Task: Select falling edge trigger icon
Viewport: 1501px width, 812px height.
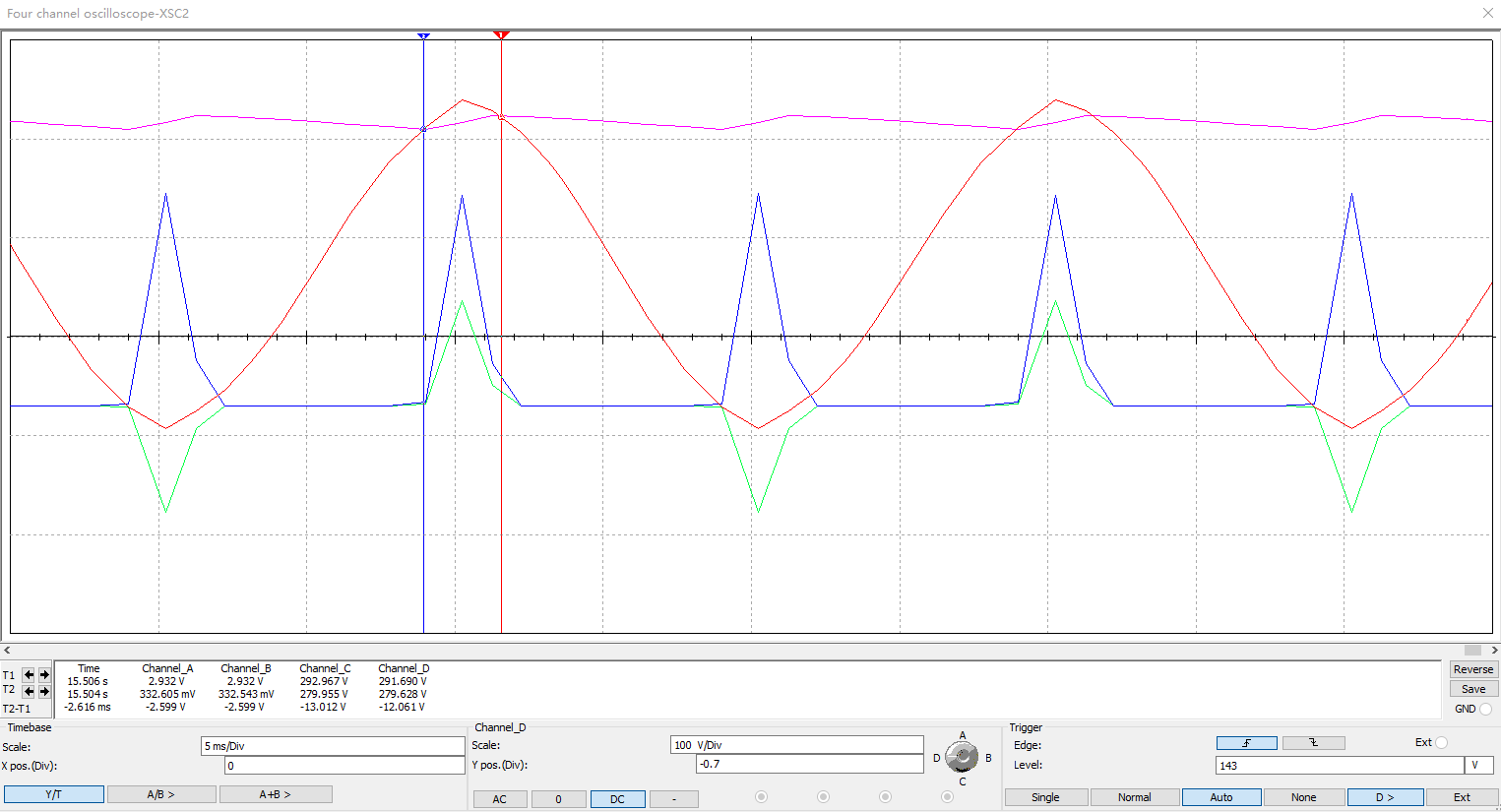Action: tap(1313, 743)
